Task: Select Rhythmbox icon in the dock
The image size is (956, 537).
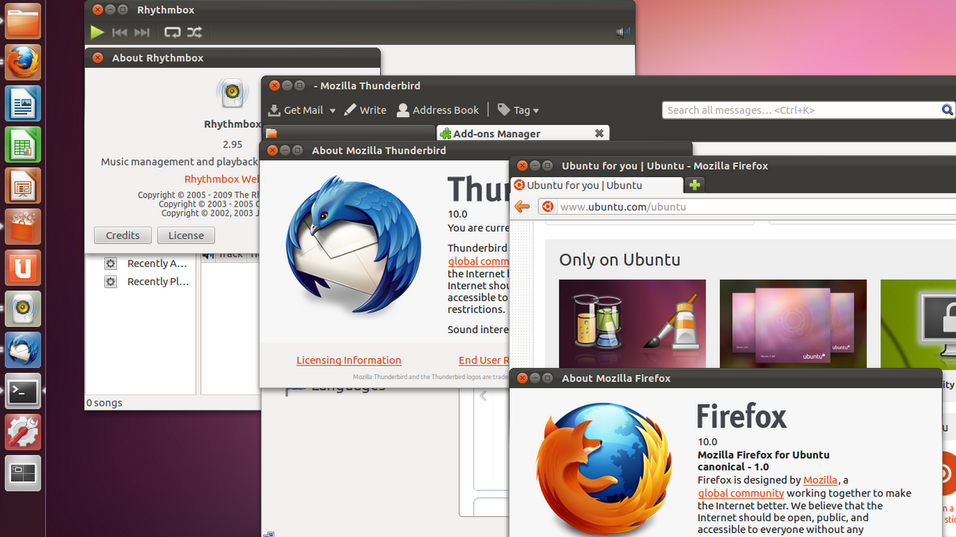Action: tap(23, 308)
